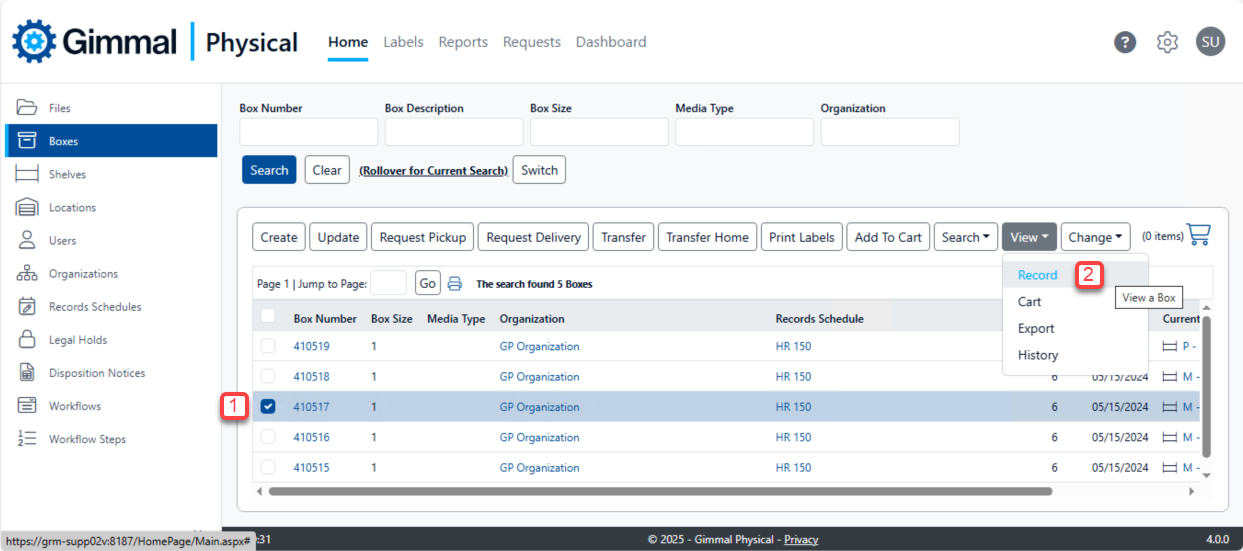Switch to the Reports tab
Screen dimensions: 1243x551
(x=463, y=42)
